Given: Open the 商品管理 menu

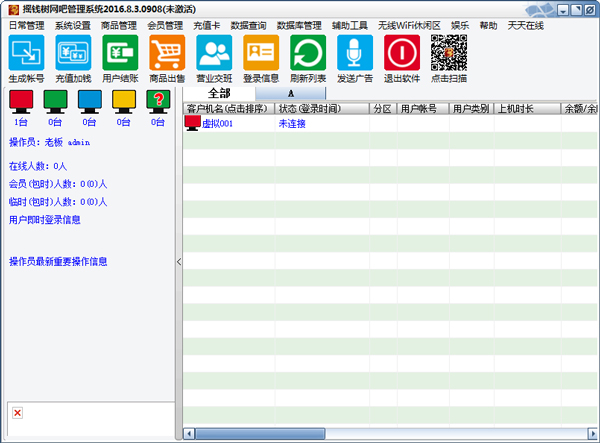Looking at the screenshot, I should click(119, 26).
